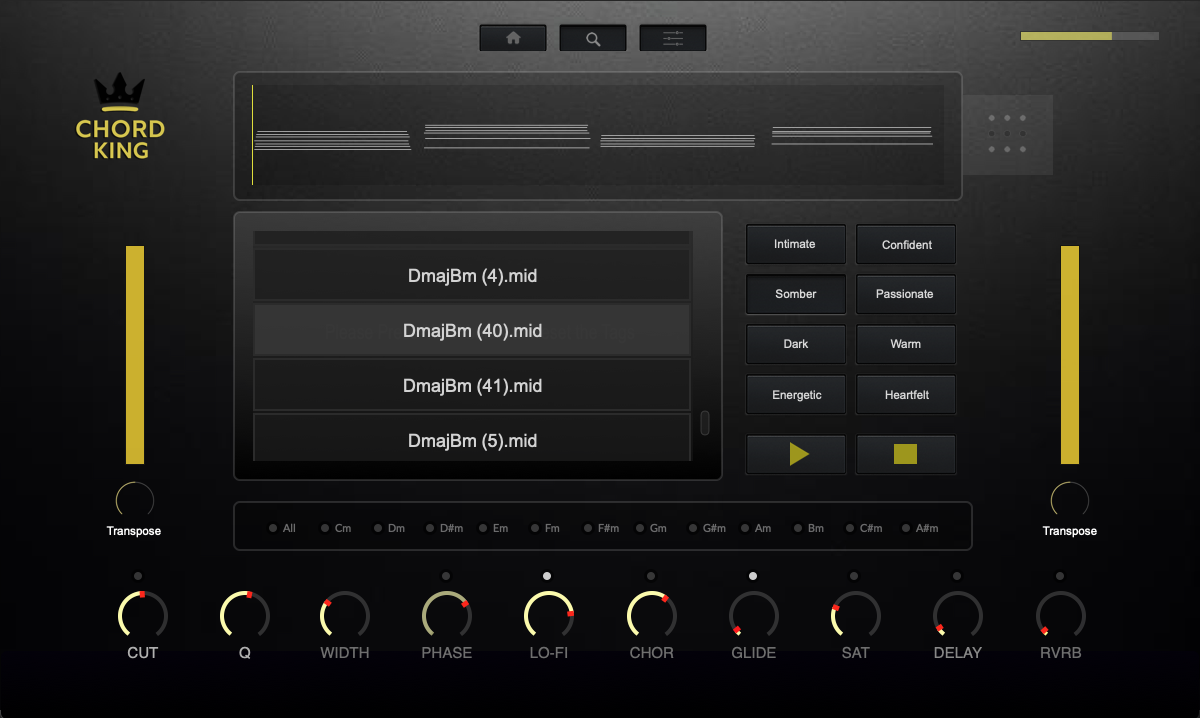Click the Energetic mood button
The height and width of the screenshot is (718, 1200).
(796, 395)
